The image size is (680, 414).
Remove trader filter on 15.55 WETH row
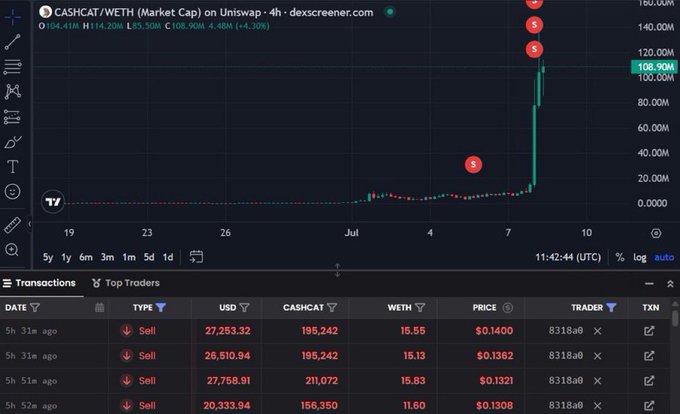point(598,331)
